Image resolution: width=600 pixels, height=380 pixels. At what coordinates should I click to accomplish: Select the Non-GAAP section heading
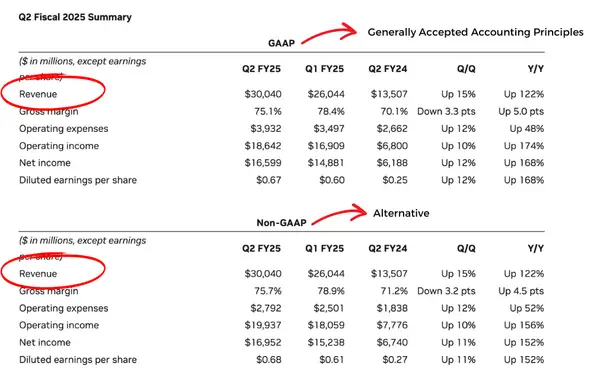tap(281, 223)
